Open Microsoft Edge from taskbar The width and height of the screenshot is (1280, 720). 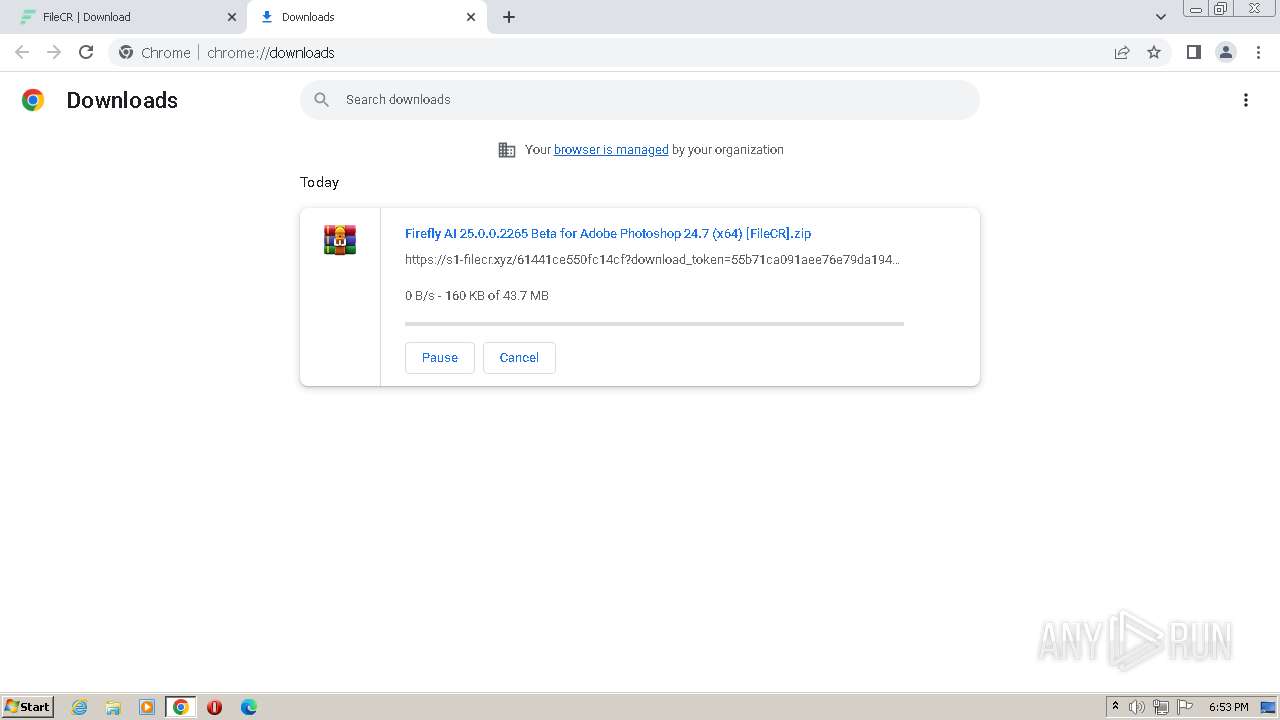click(x=249, y=707)
